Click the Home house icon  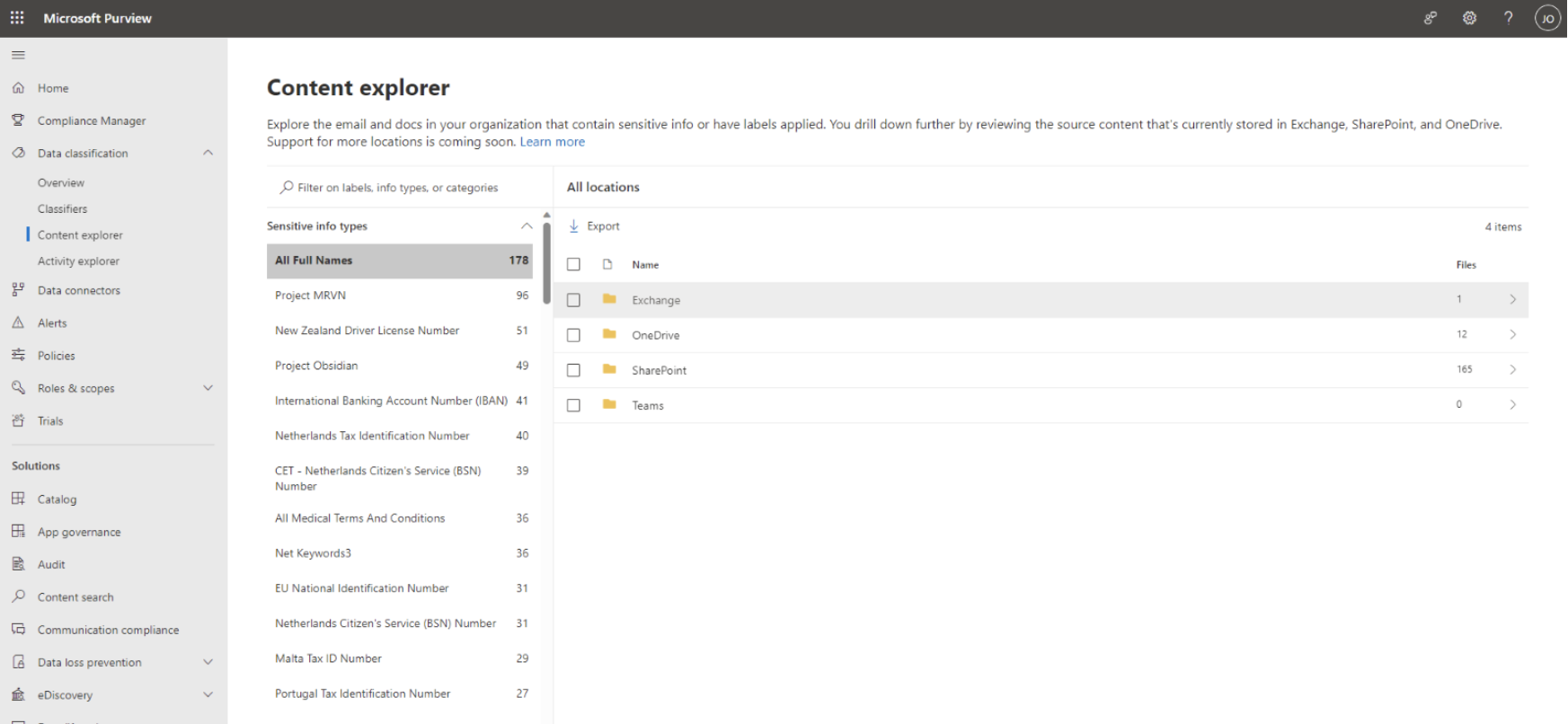pos(18,88)
